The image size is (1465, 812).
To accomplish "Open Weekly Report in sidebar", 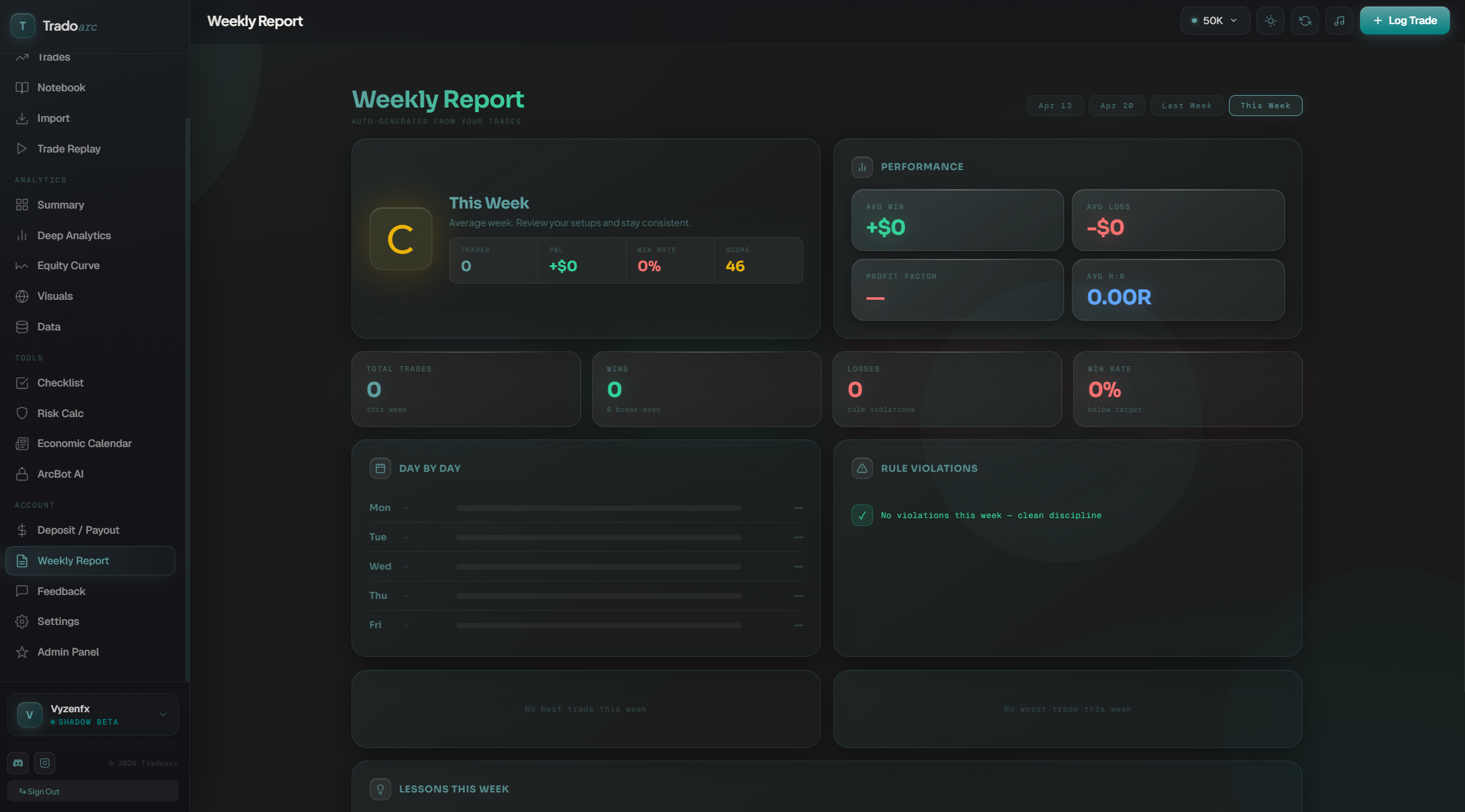I will [90, 560].
